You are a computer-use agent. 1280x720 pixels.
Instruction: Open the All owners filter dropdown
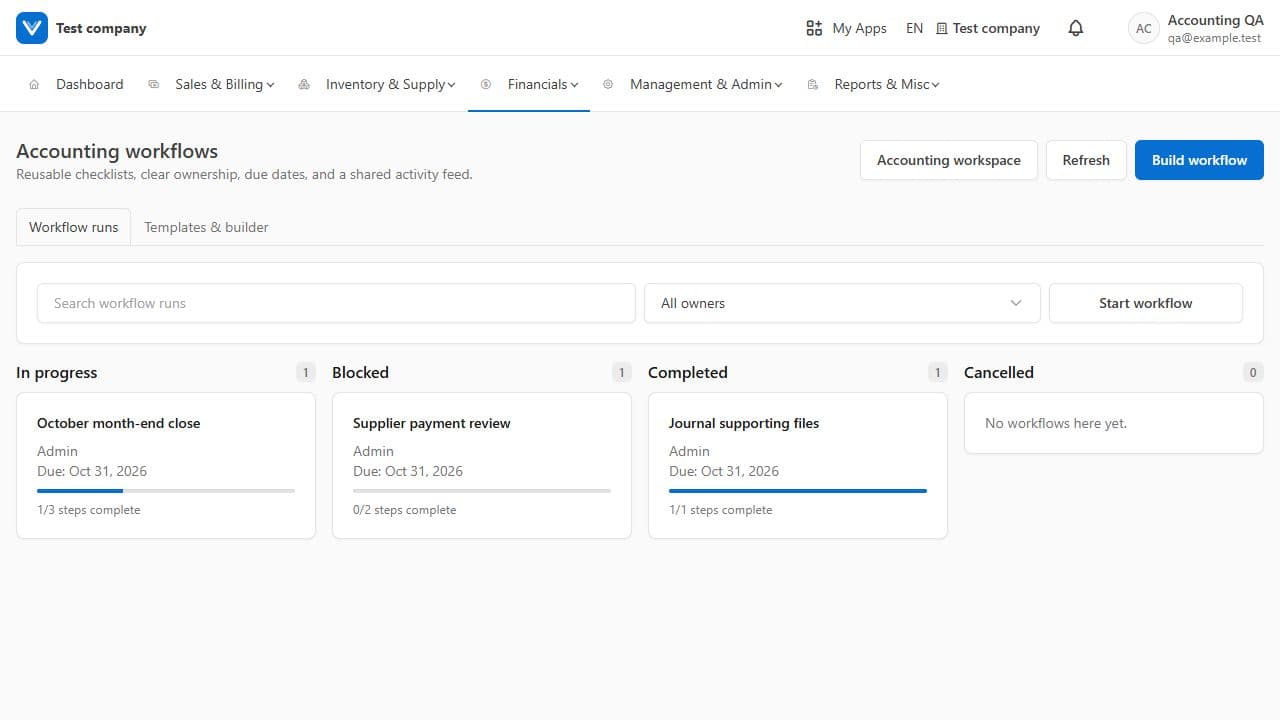click(x=842, y=303)
